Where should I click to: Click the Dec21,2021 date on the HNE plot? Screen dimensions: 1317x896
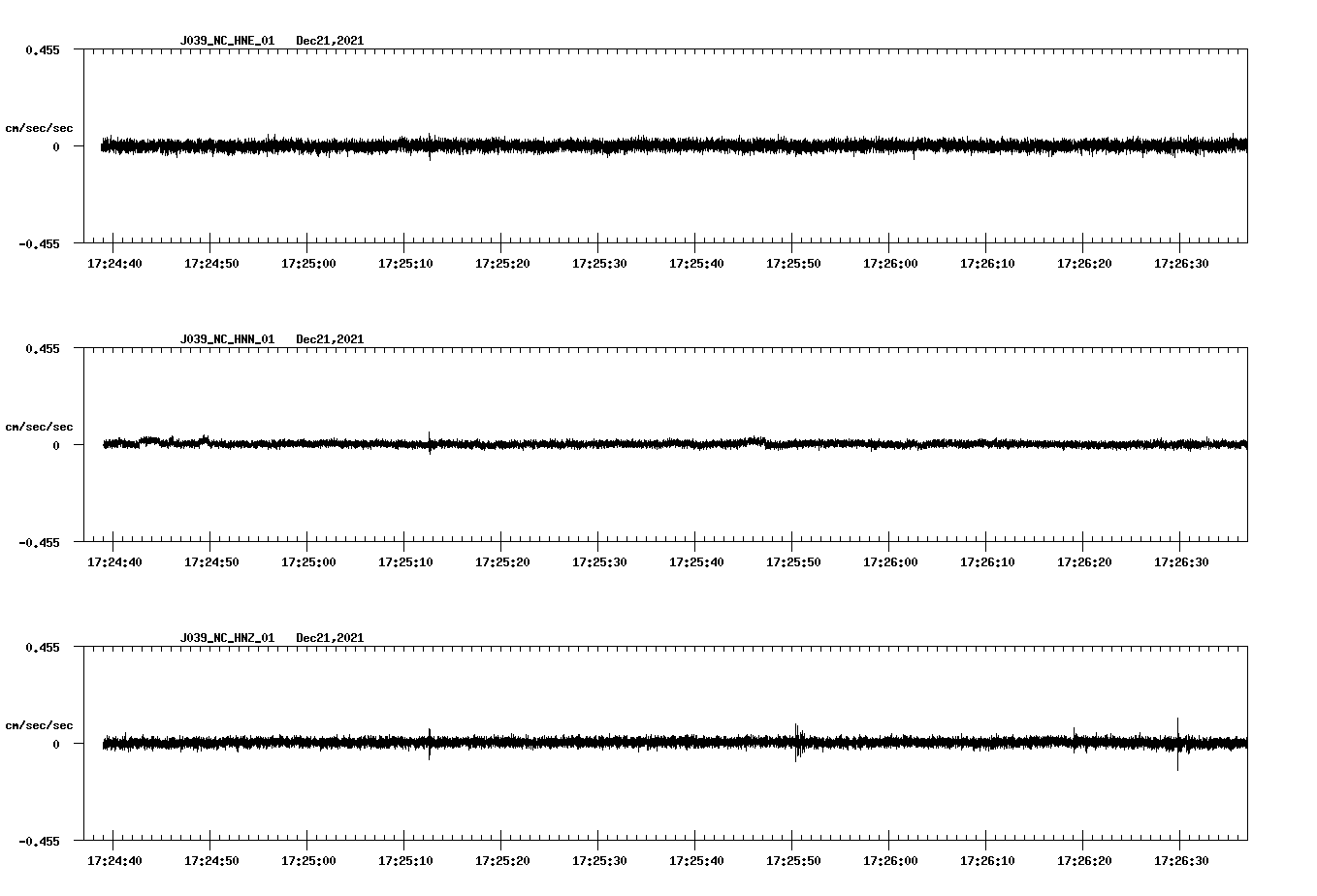point(330,41)
